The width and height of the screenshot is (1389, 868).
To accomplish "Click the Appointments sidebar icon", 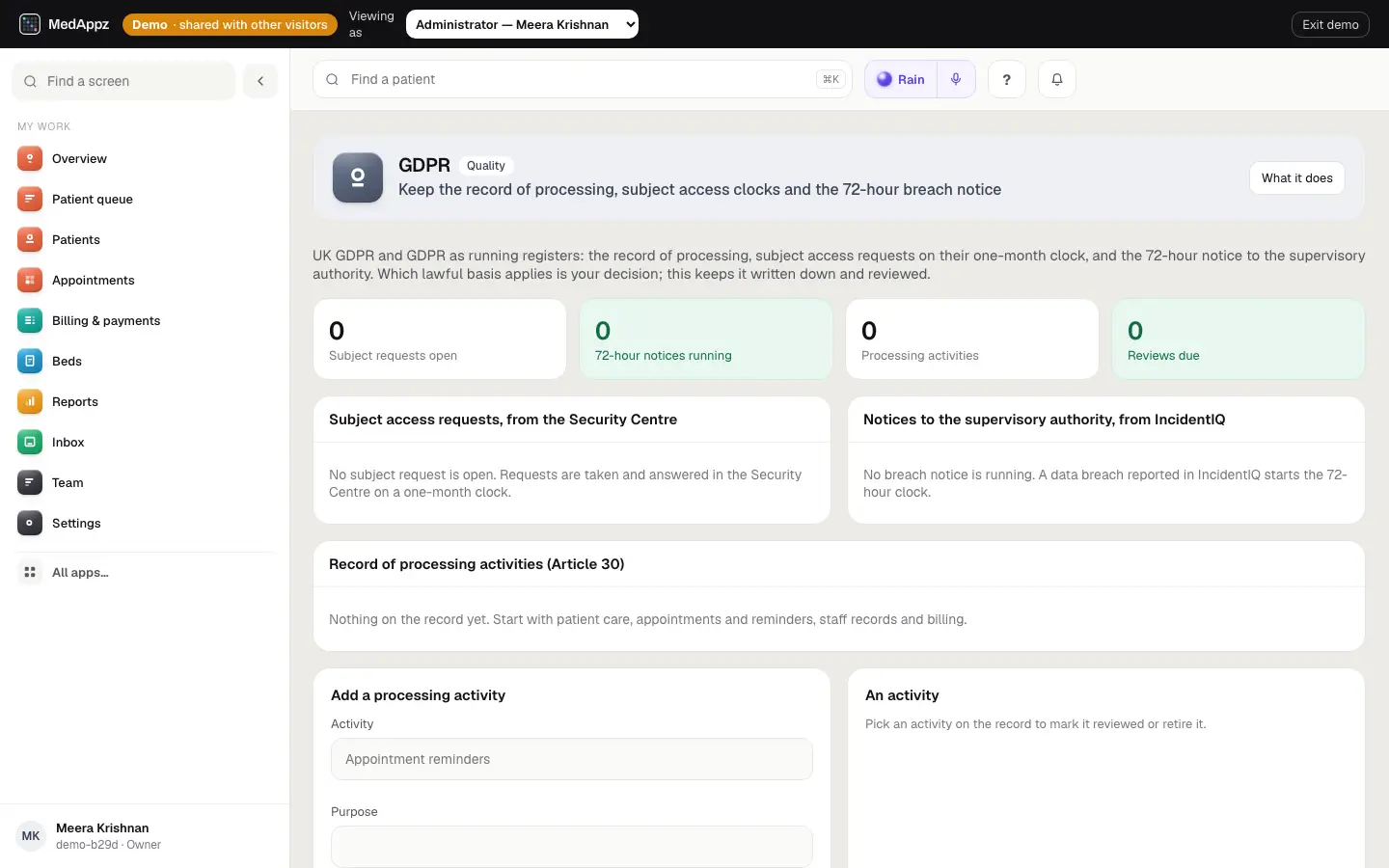I will [x=30, y=280].
